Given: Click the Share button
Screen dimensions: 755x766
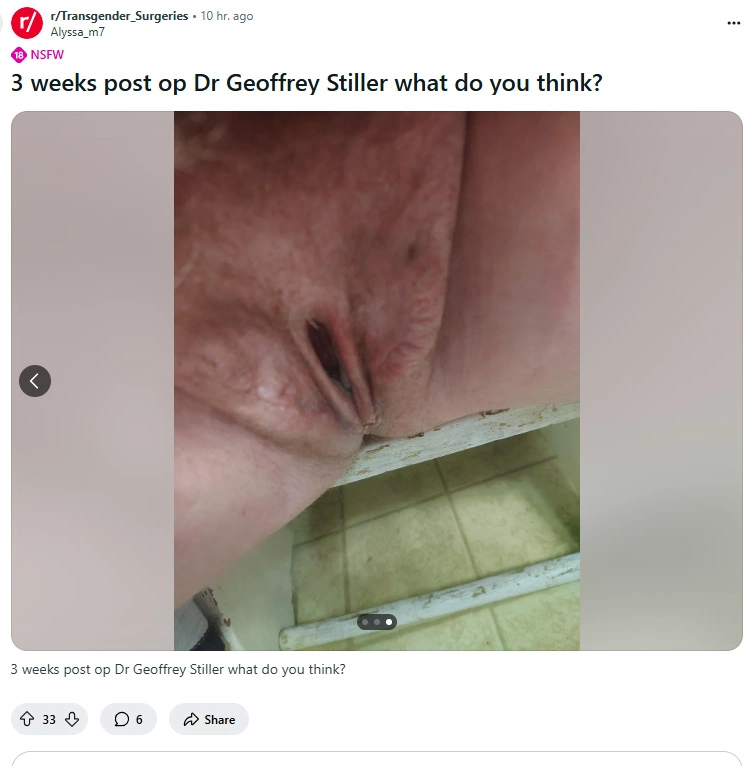Looking at the screenshot, I should point(209,719).
